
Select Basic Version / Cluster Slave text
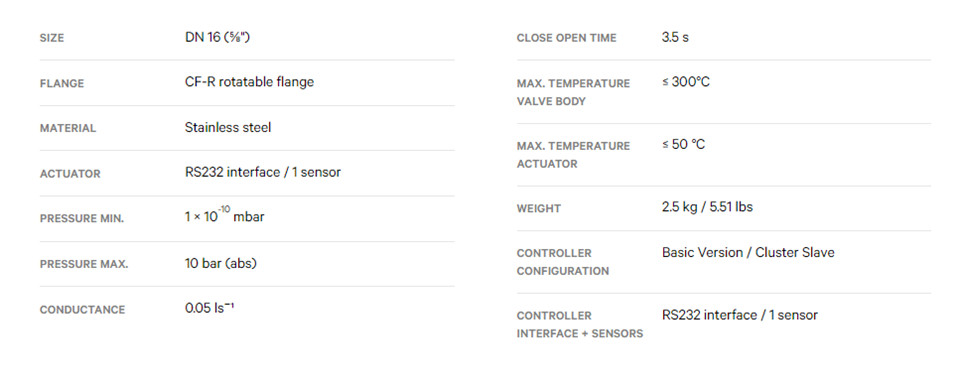(x=748, y=252)
